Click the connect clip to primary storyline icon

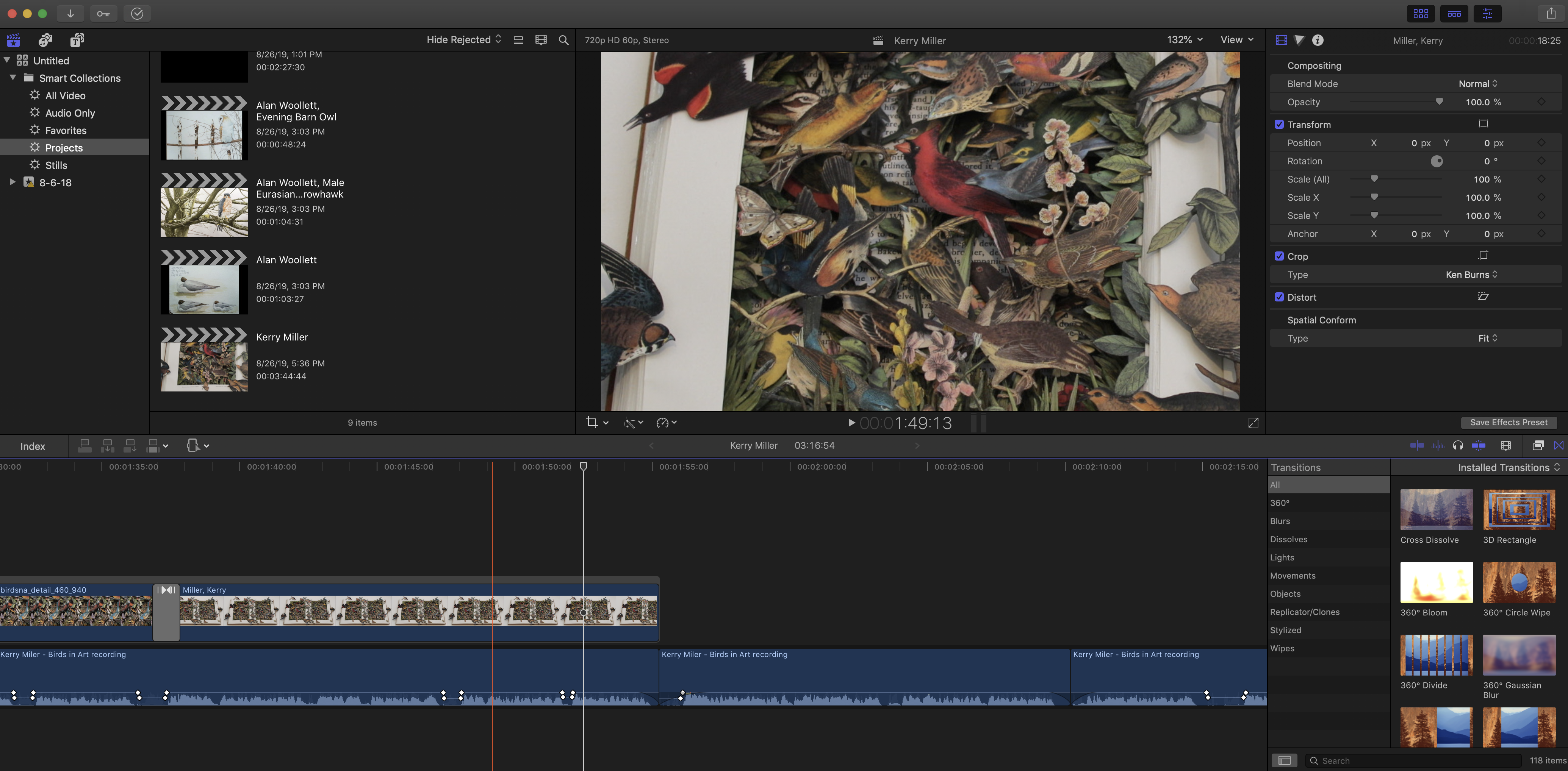tap(85, 446)
